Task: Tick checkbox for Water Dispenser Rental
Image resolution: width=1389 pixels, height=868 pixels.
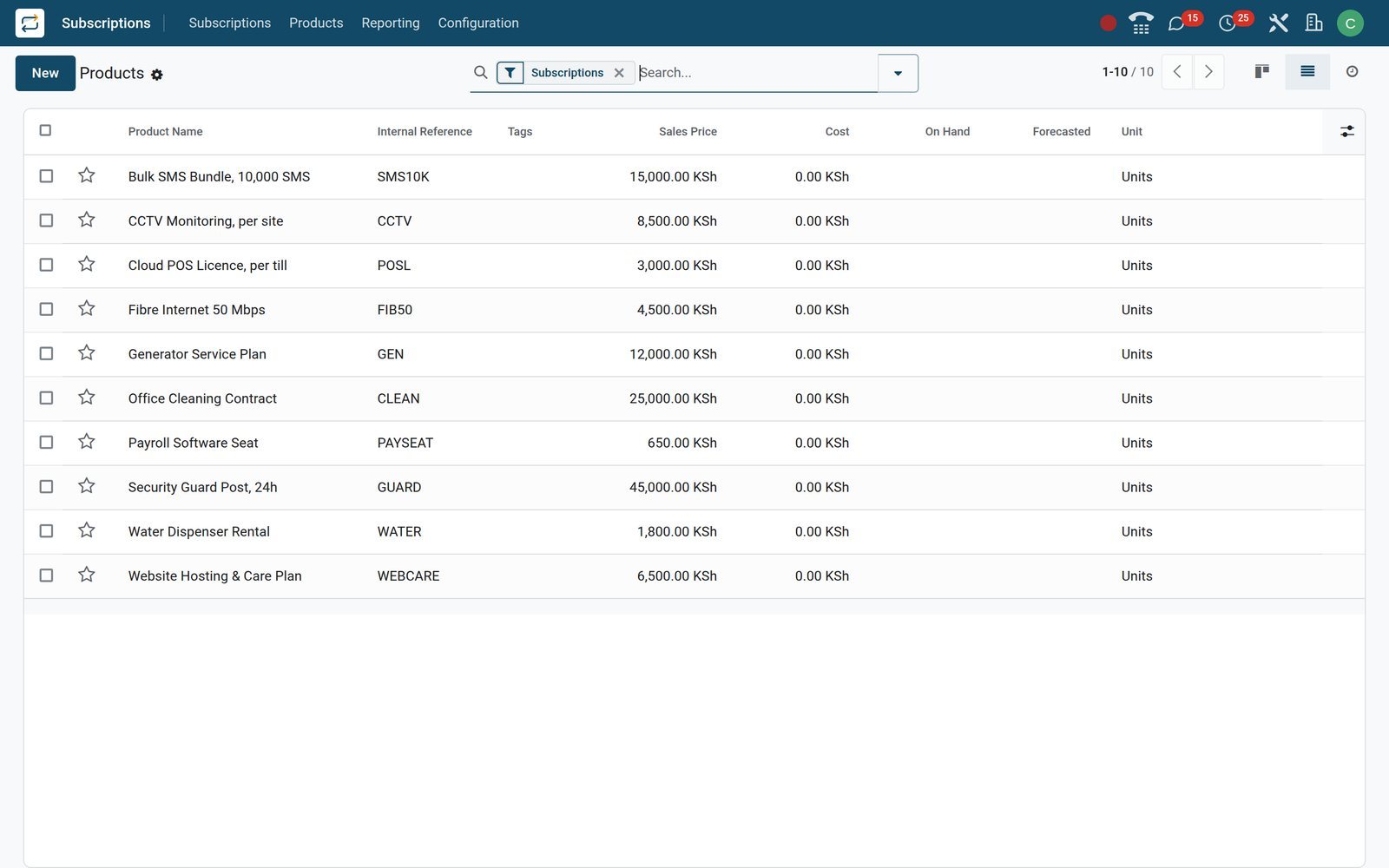Action: [x=46, y=531]
